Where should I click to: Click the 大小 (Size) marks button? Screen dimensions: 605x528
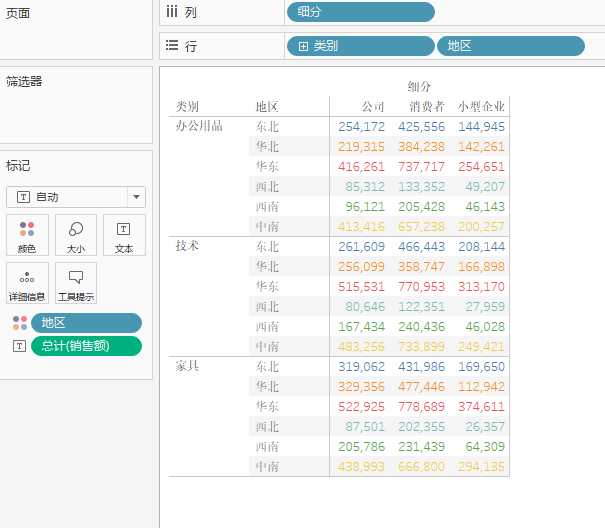[76, 235]
